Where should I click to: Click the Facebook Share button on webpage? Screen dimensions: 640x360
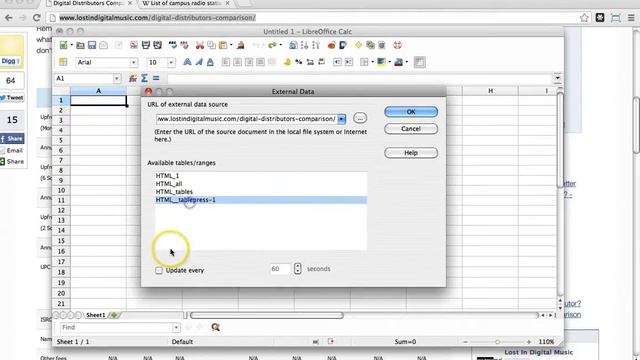click(12, 139)
